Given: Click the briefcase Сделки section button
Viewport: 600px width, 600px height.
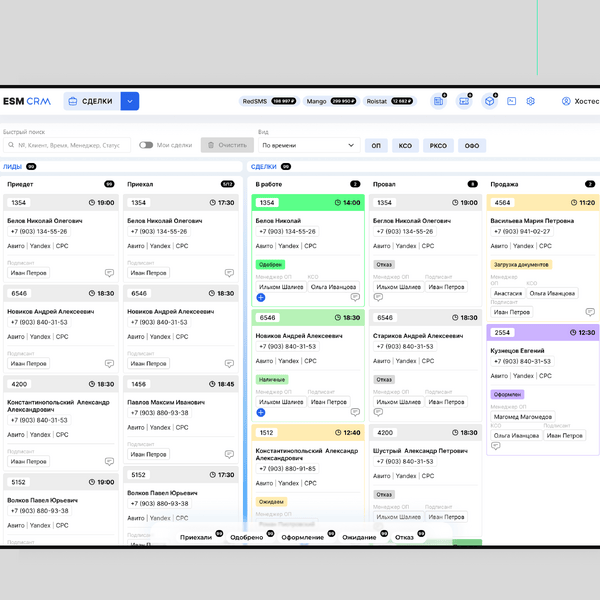Looking at the screenshot, I should tap(92, 101).
